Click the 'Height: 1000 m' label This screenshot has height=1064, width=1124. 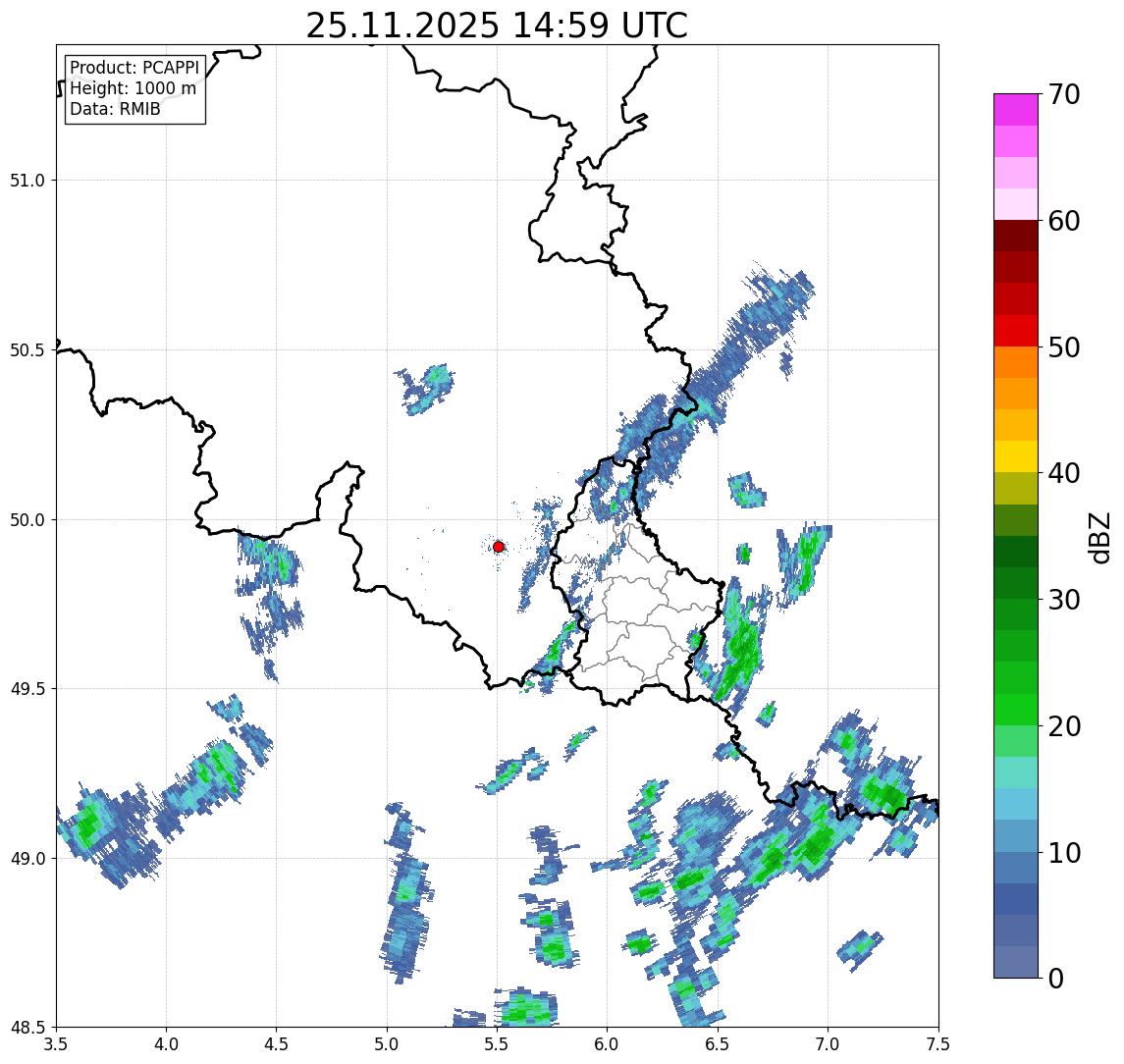133,88
